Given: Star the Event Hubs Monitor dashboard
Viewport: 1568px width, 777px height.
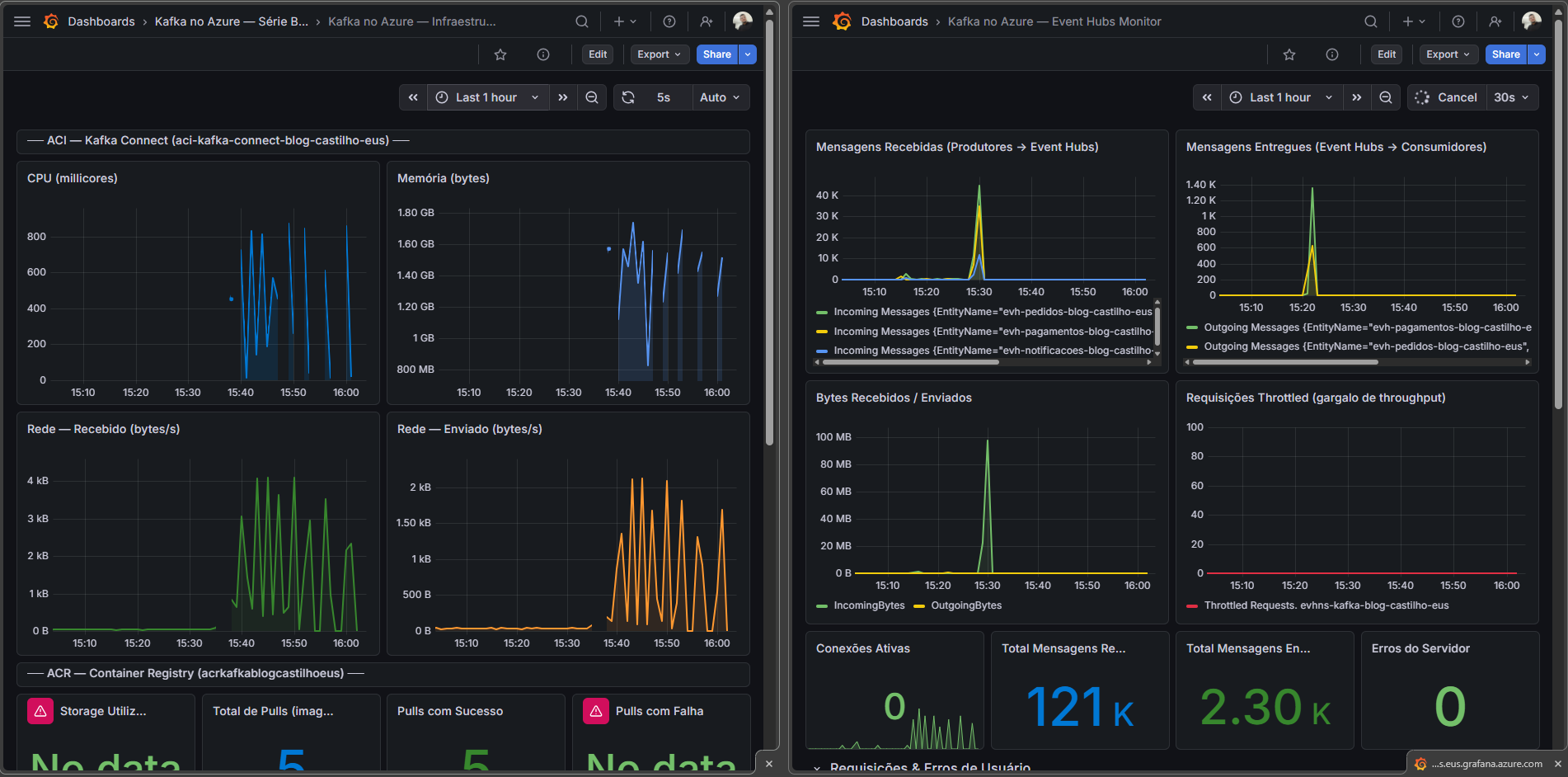Looking at the screenshot, I should tap(1289, 54).
